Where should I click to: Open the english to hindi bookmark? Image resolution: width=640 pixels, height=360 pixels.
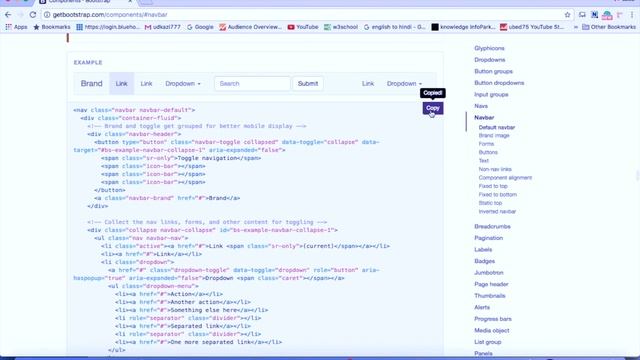coord(394,27)
